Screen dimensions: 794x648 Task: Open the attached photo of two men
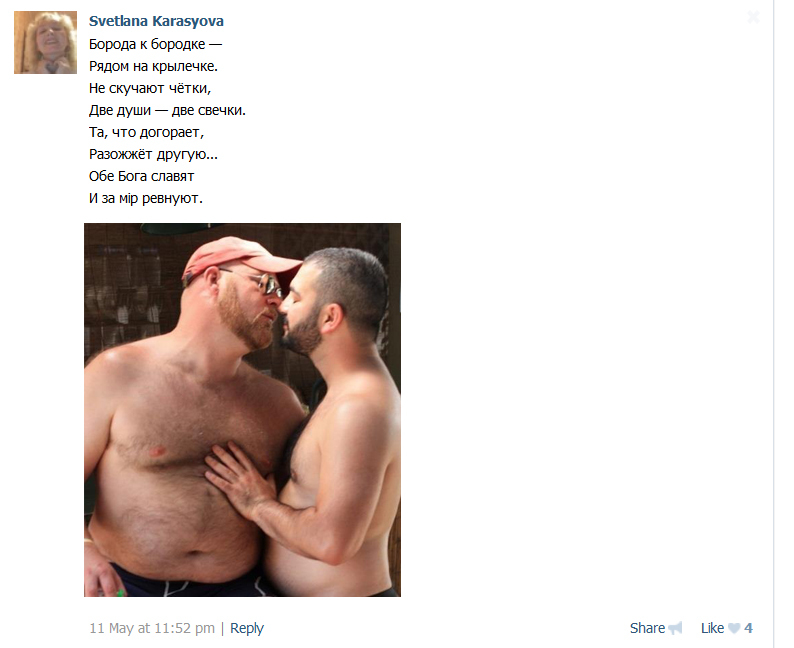[x=242, y=410]
